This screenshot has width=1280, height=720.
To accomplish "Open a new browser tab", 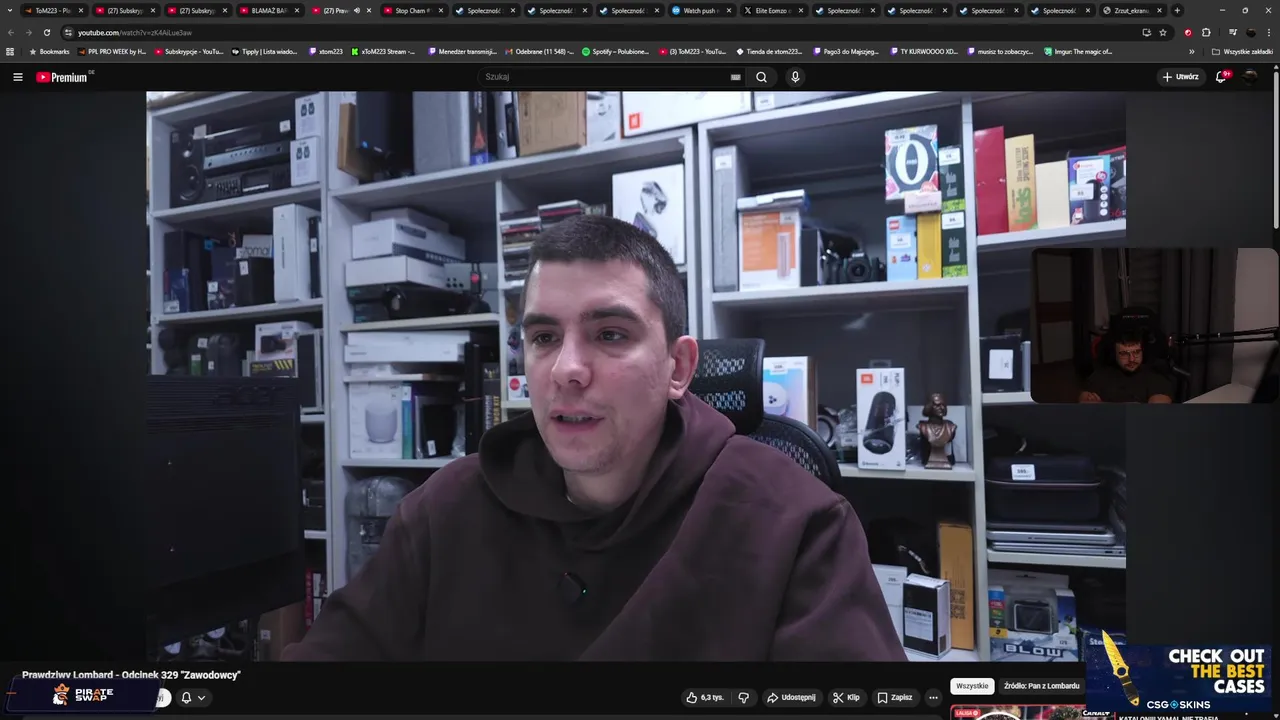I will tap(1177, 10).
